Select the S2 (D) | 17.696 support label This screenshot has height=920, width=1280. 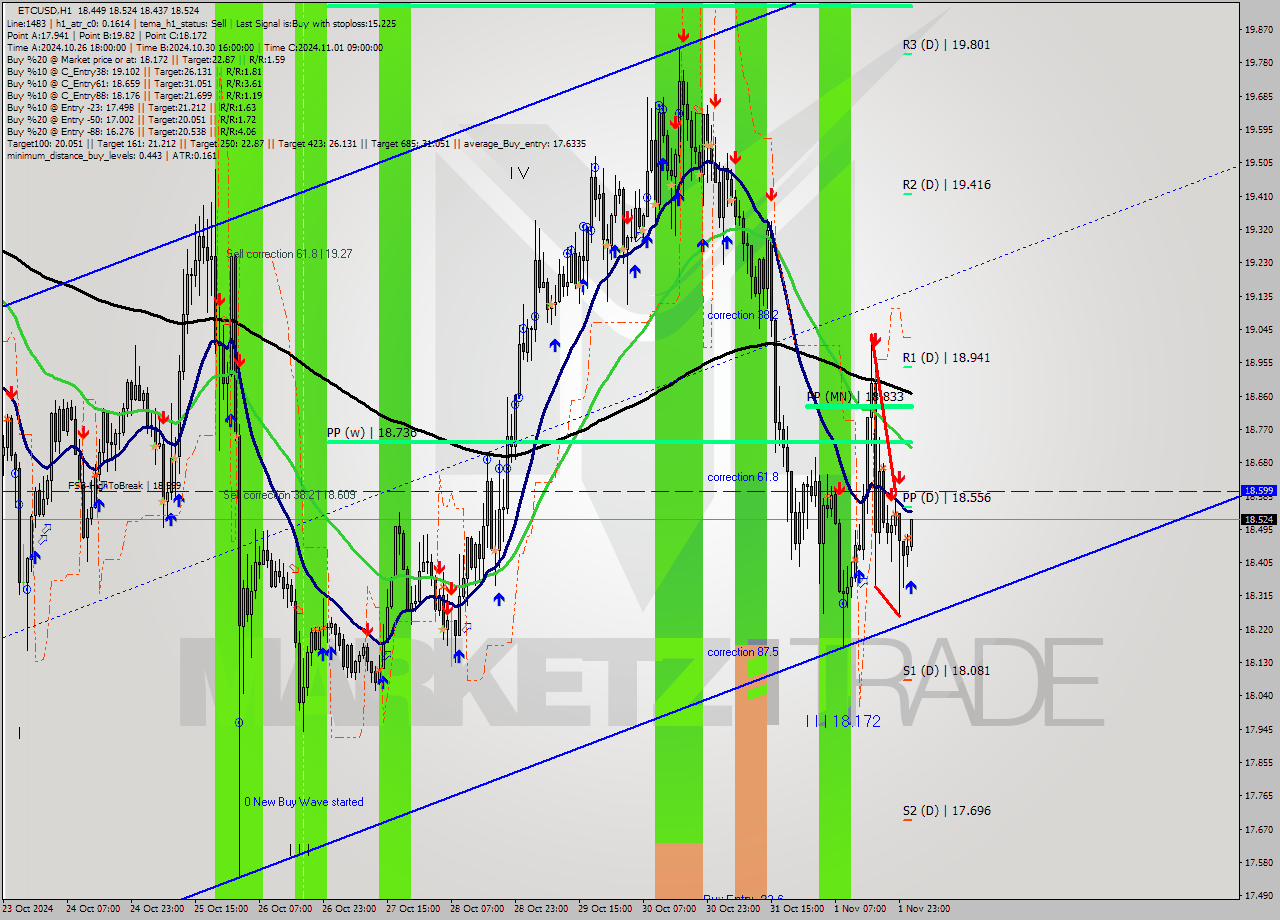point(946,810)
